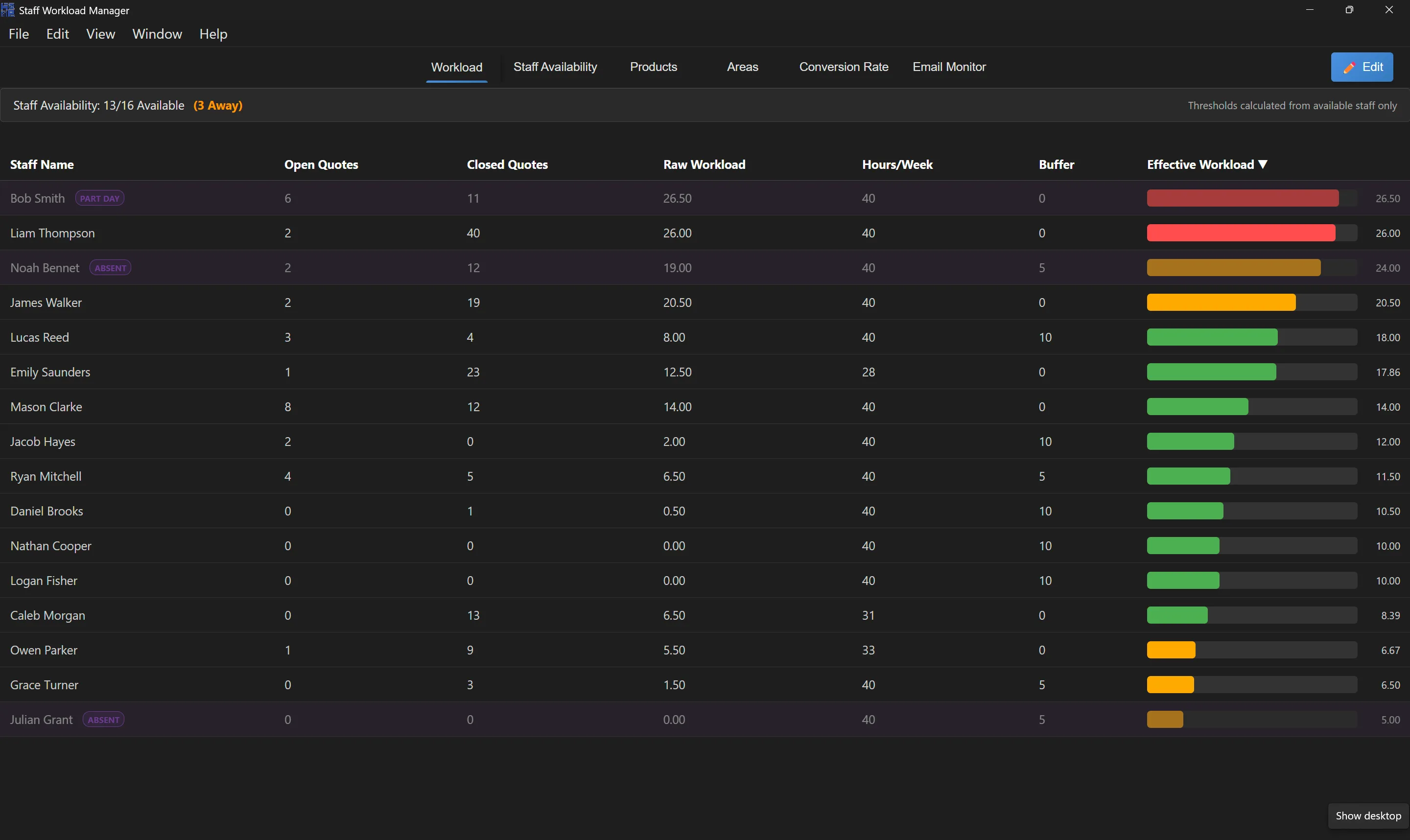
Task: Click the Show desktop button
Action: 1368,816
